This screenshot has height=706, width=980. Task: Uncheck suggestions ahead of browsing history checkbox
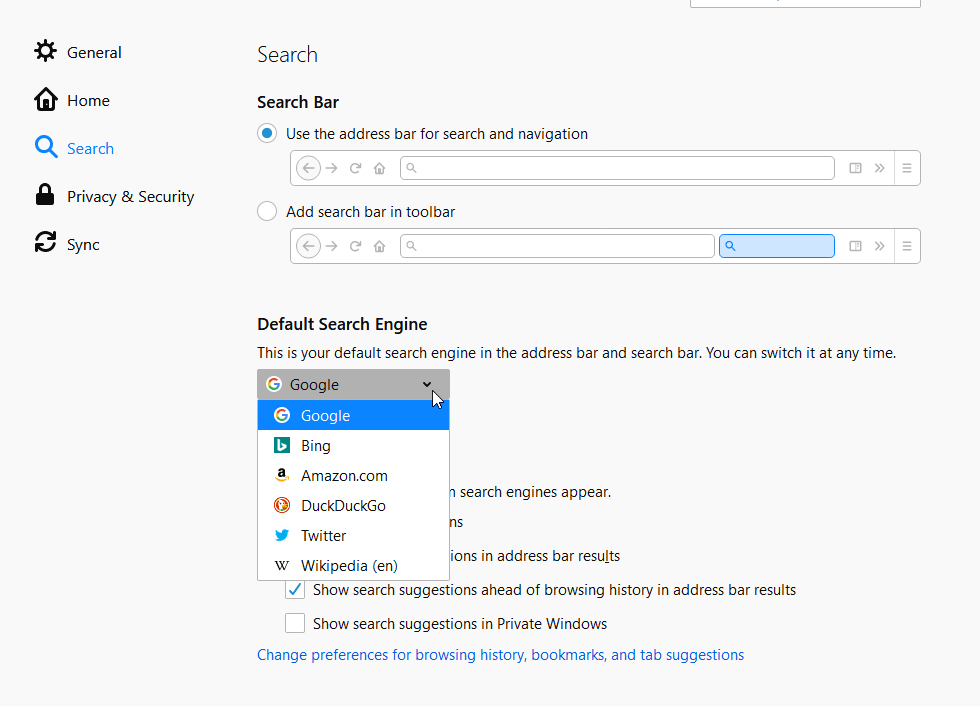[295, 589]
